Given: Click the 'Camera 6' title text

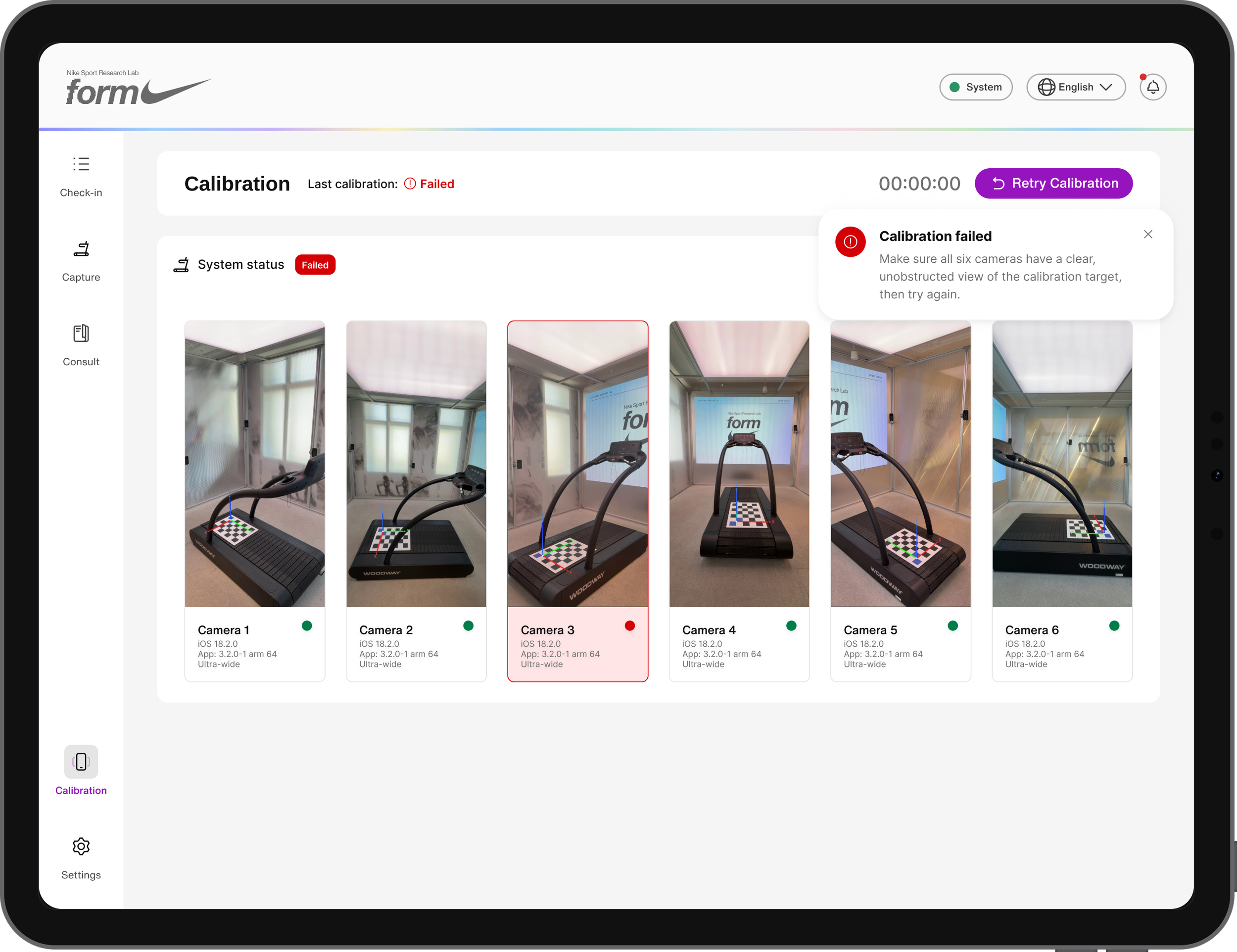Looking at the screenshot, I should (1031, 630).
